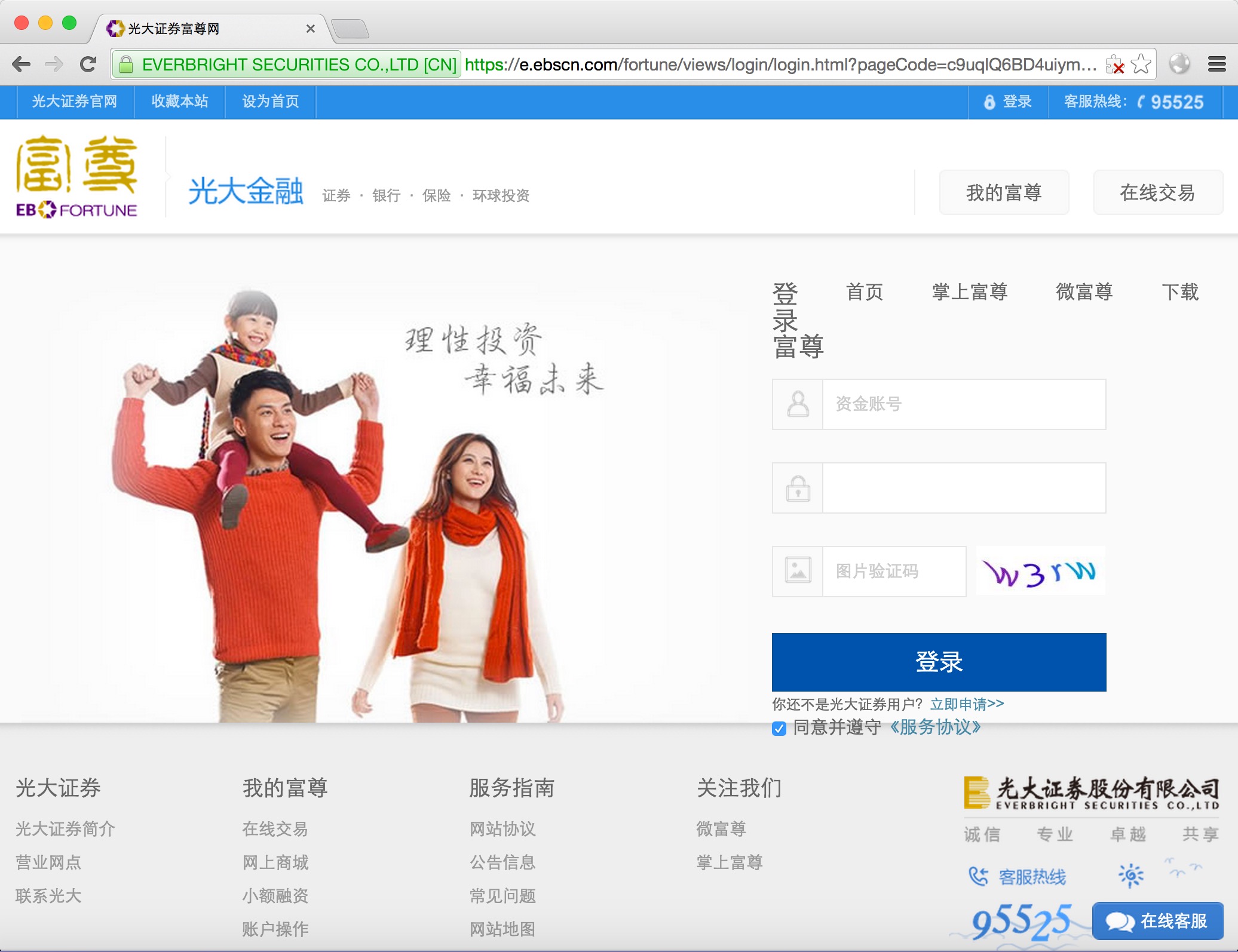The image size is (1238, 952).
Task: Open footer link 小额融资
Action: click(275, 896)
